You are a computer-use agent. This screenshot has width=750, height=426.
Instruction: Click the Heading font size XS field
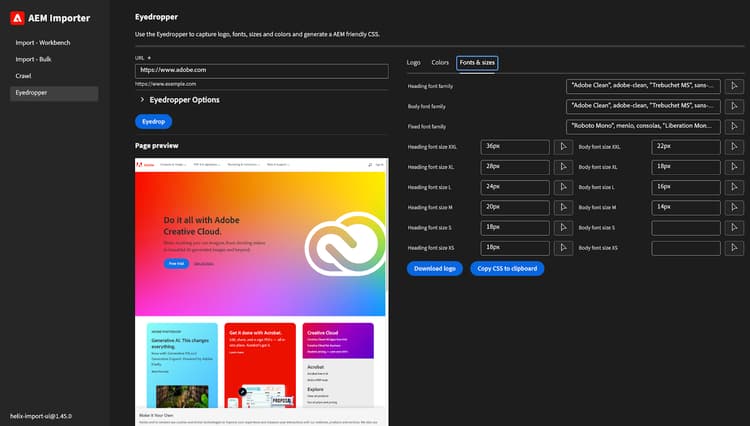click(x=515, y=248)
